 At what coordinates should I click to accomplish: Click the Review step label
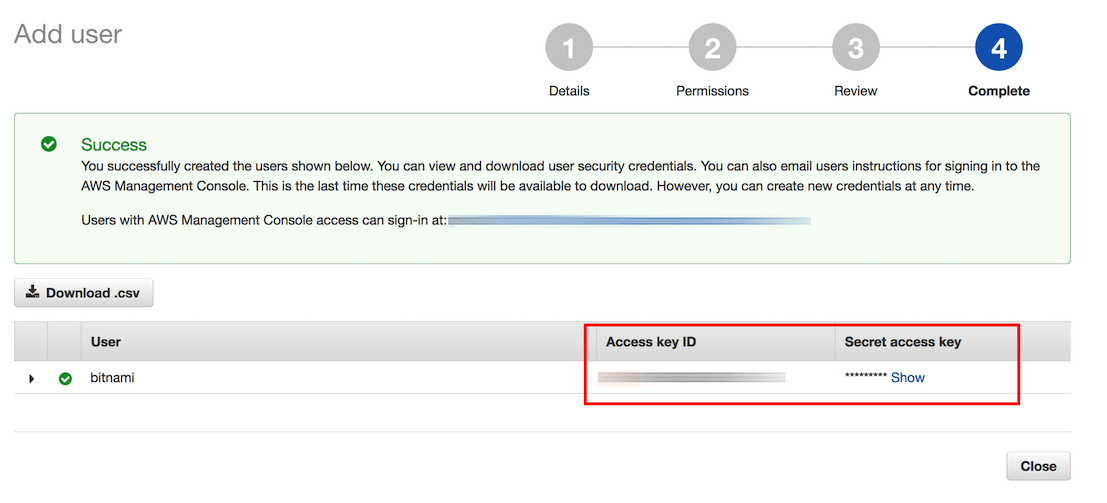pos(856,91)
